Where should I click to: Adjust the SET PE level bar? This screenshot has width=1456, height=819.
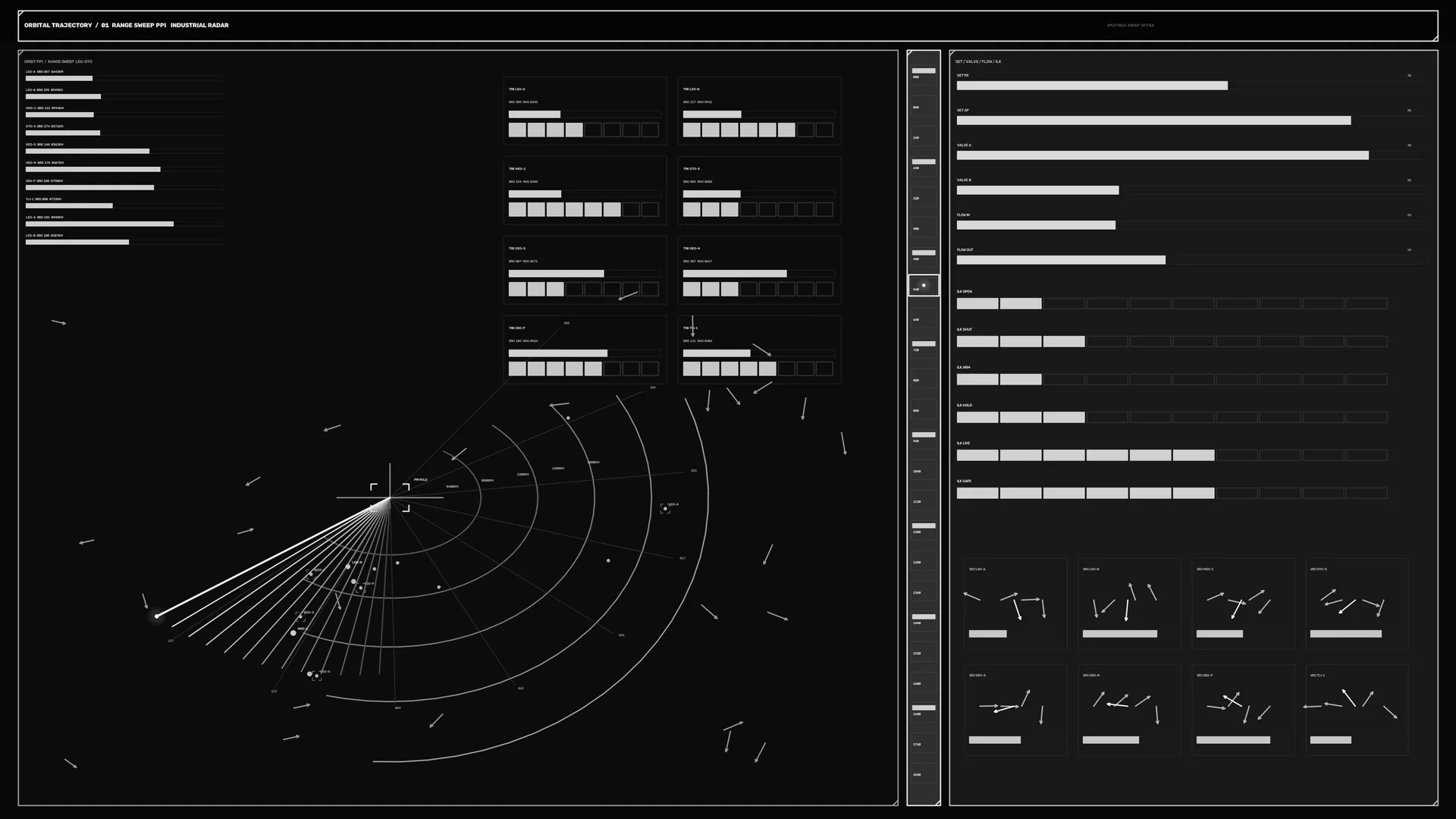tap(1191, 86)
